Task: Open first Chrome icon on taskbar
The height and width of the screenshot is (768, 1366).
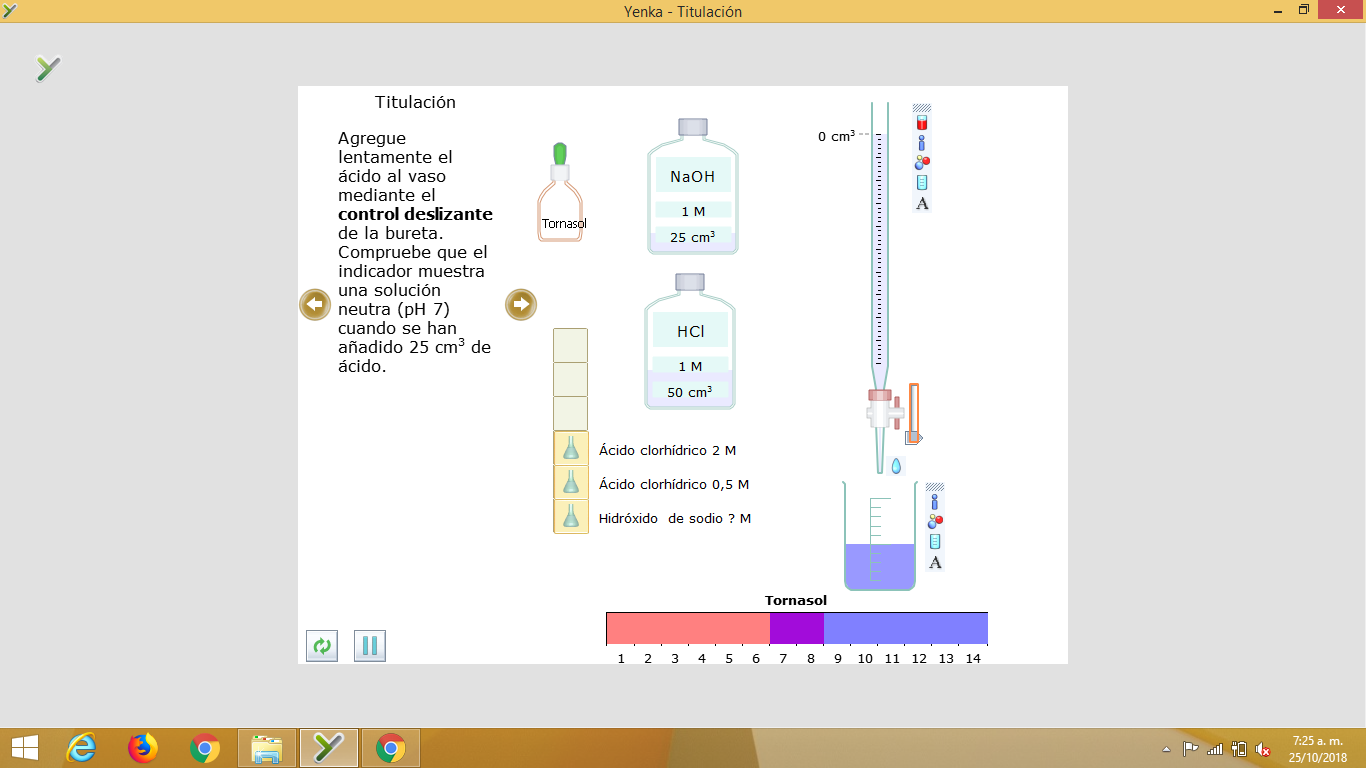Action: (x=205, y=748)
